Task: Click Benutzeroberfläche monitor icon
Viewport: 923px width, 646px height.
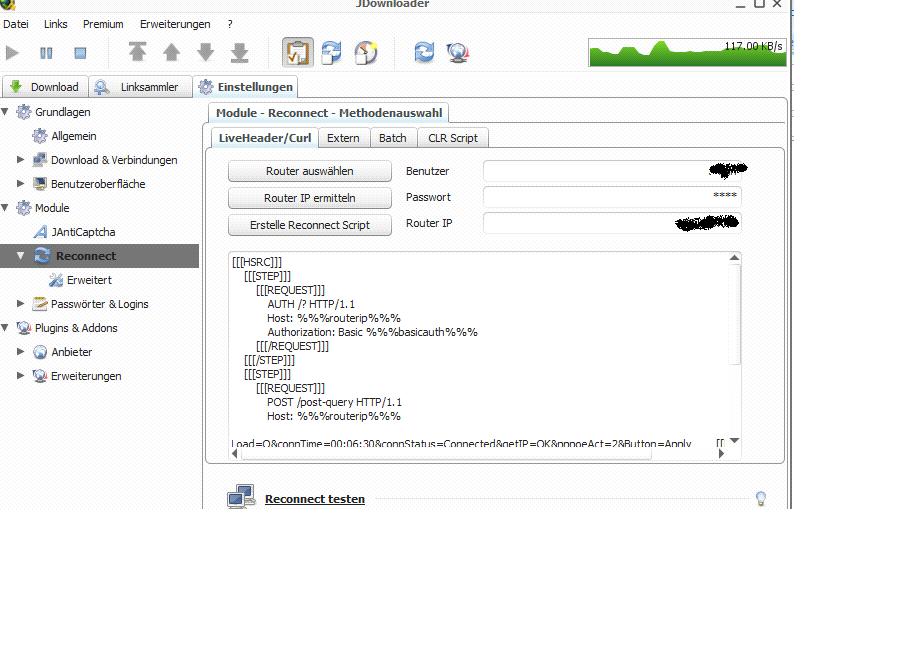Action: coord(39,184)
